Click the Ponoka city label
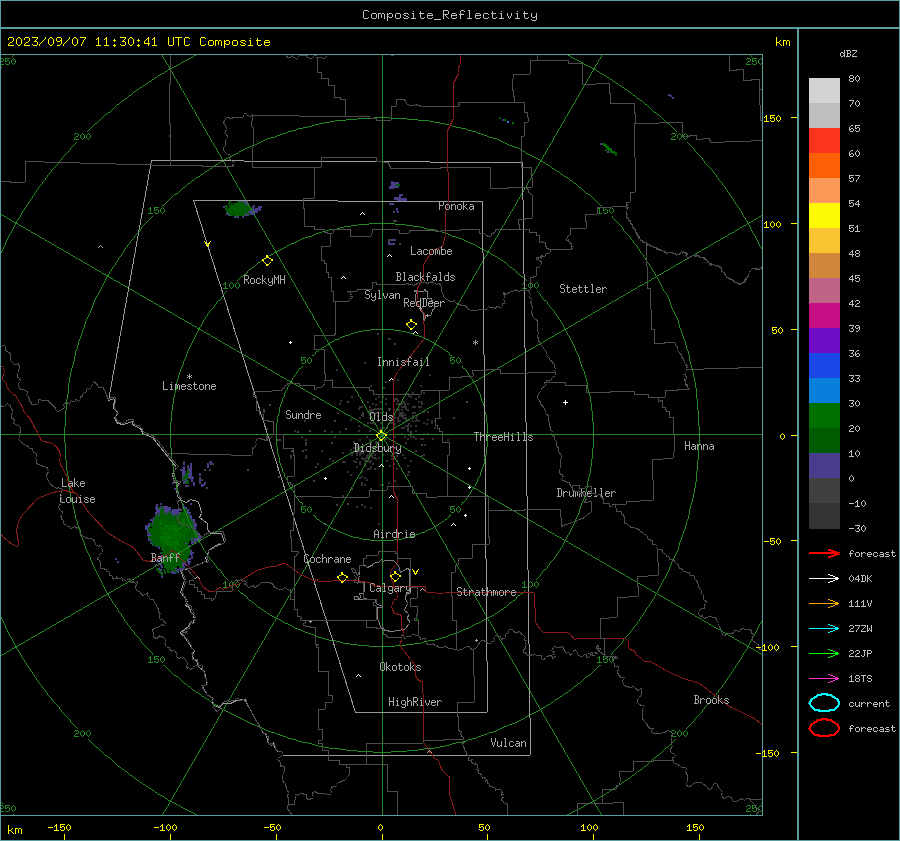Screen dimensions: 900x841 (456, 206)
